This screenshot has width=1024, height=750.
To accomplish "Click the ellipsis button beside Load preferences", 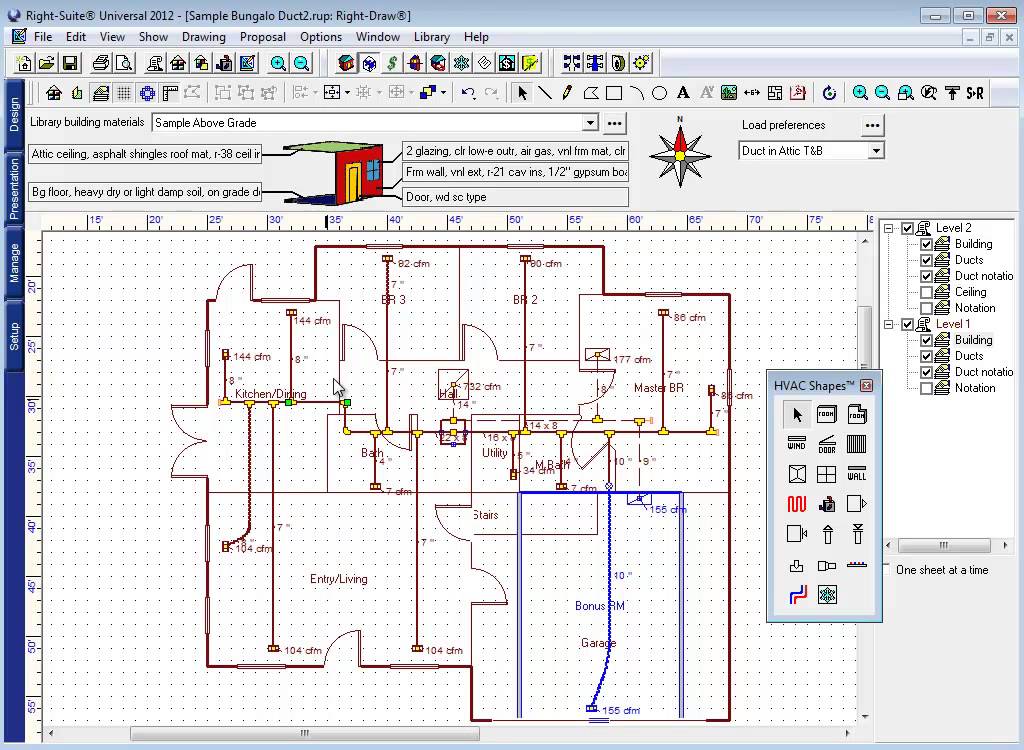I will point(872,125).
